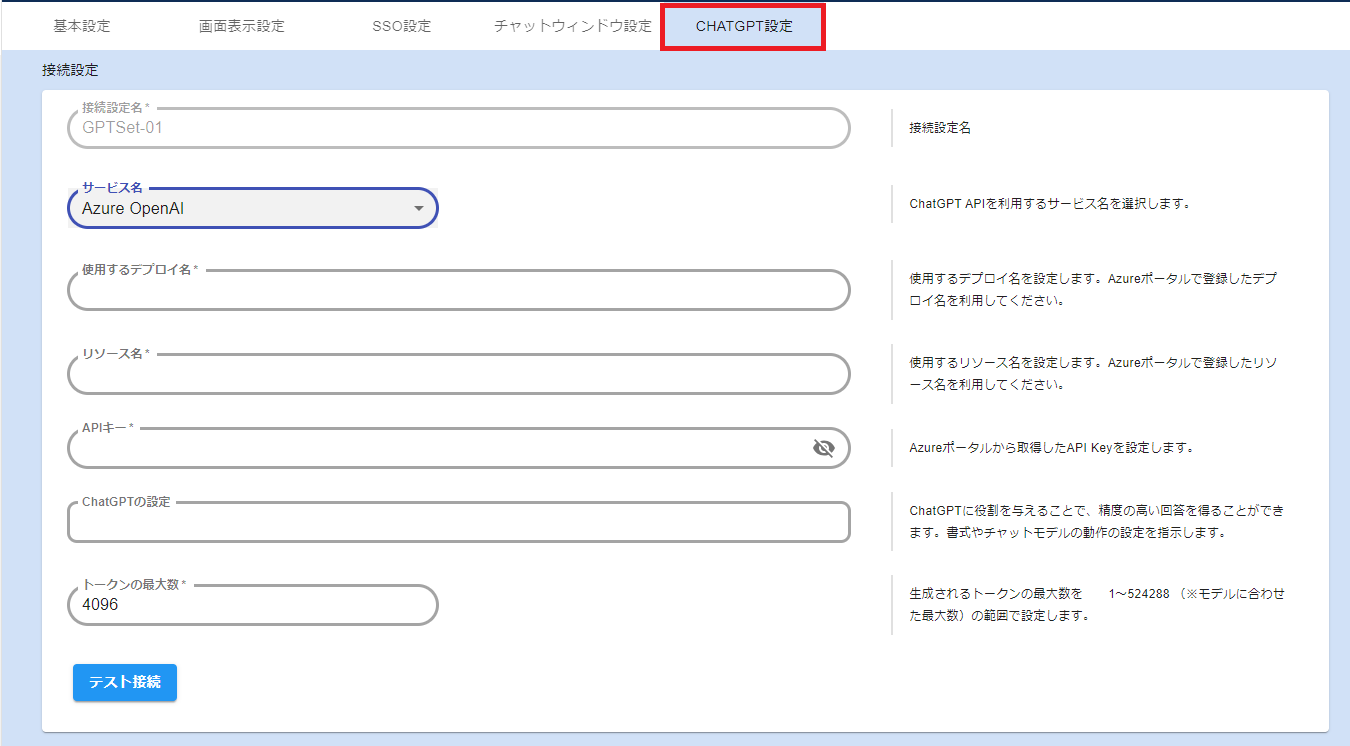Viewport: 1350px width, 746px height.
Task: Click the deploy name description text
Action: pos(1092,289)
